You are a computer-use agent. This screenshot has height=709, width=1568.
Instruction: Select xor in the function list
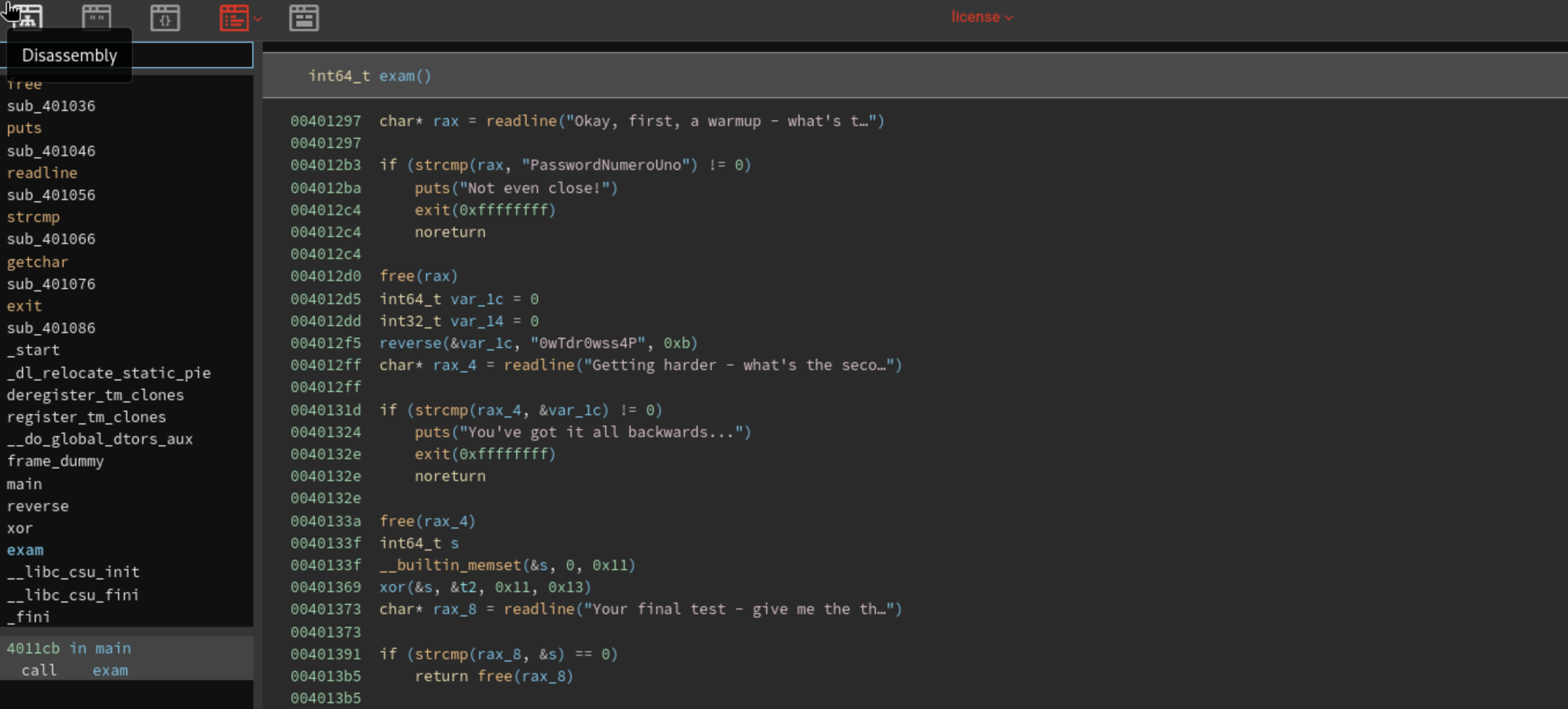click(x=20, y=527)
